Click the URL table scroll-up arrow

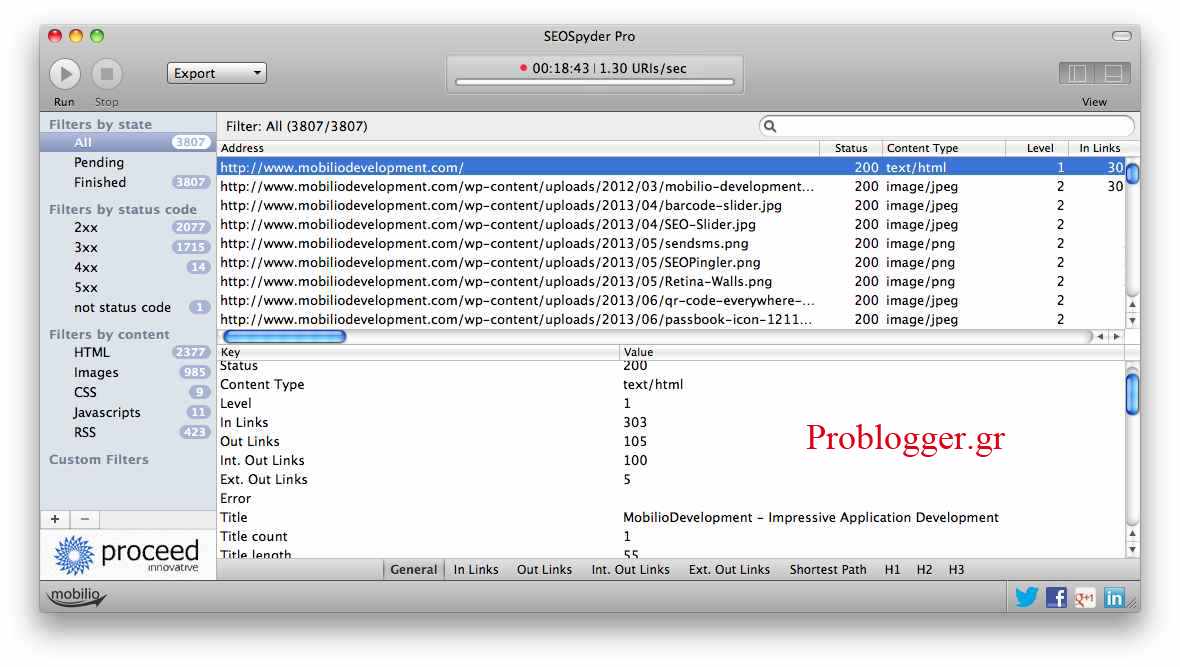pos(1132,304)
